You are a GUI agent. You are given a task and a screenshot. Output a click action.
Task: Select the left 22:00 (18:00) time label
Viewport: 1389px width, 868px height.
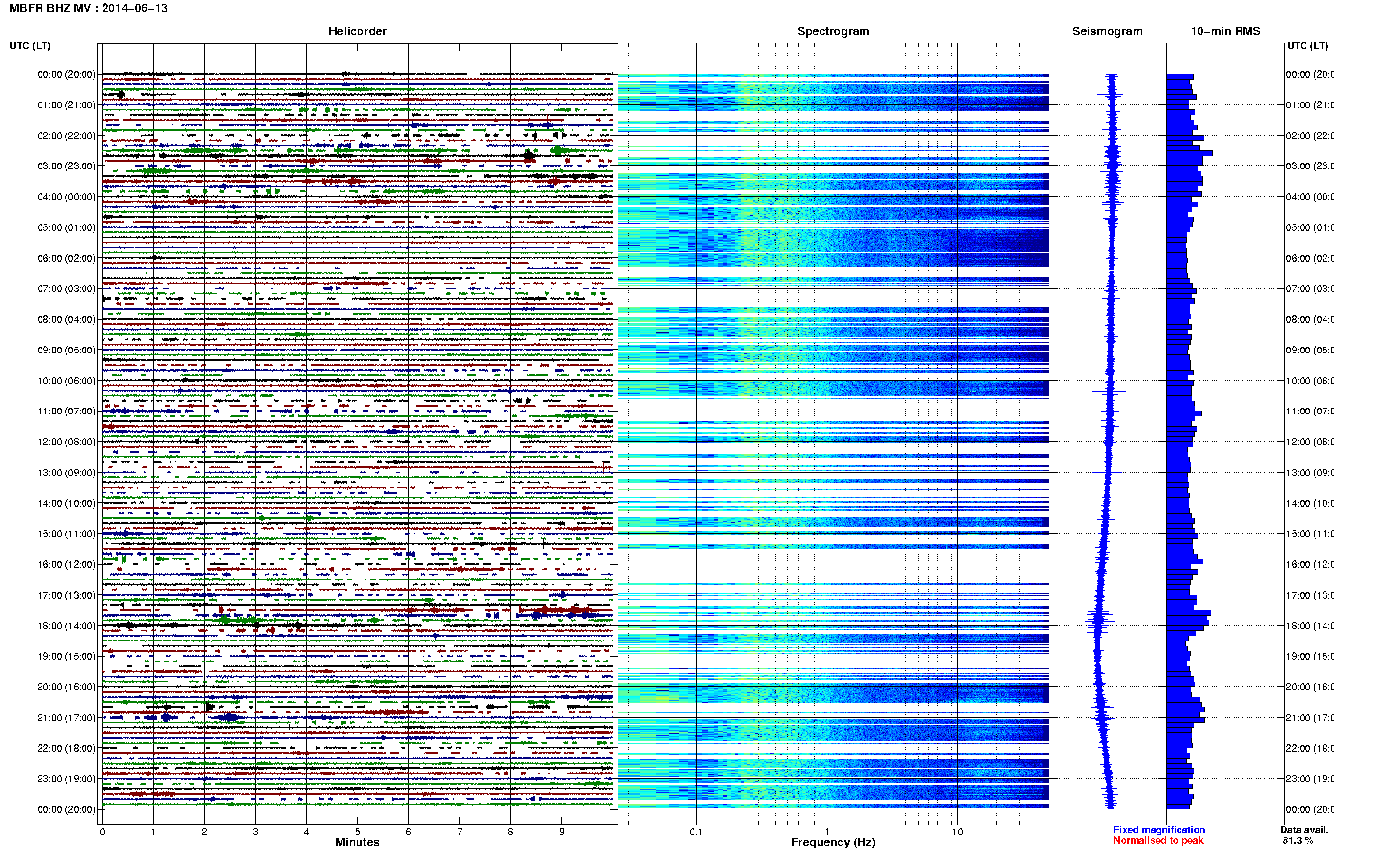coord(66,748)
